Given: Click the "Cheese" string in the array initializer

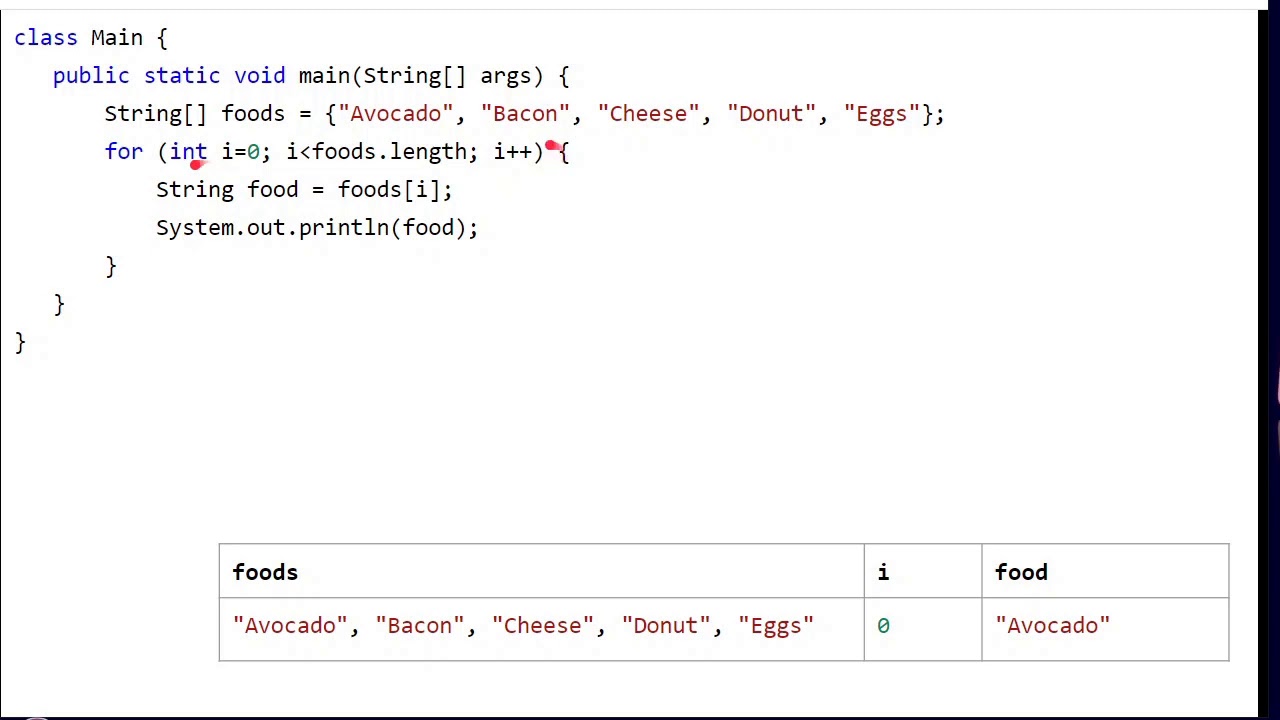Looking at the screenshot, I should point(648,114).
